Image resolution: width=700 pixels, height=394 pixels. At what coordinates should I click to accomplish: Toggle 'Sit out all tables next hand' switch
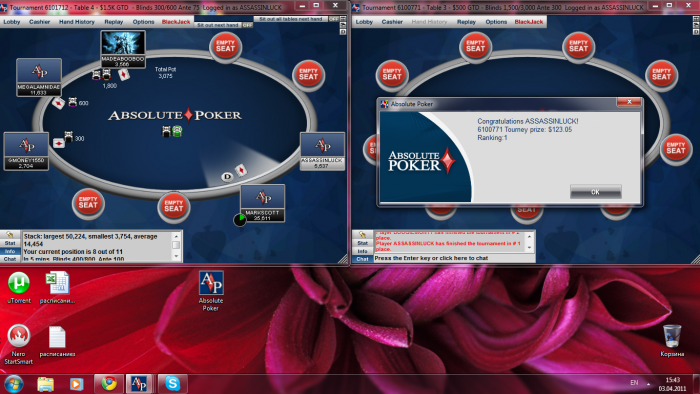point(333,19)
